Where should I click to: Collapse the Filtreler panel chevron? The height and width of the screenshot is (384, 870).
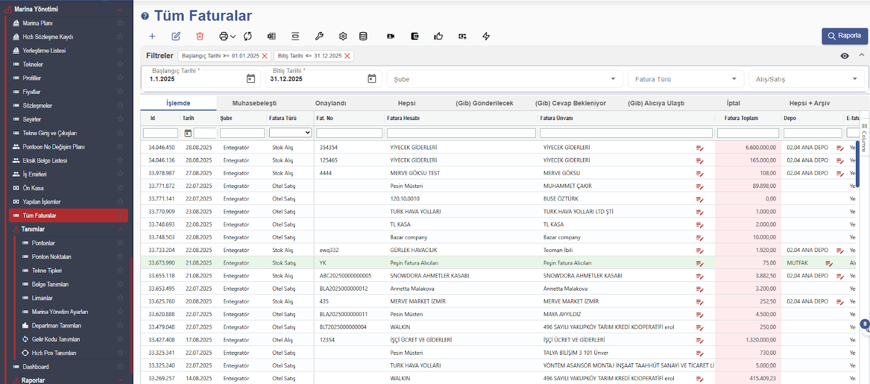(861, 55)
